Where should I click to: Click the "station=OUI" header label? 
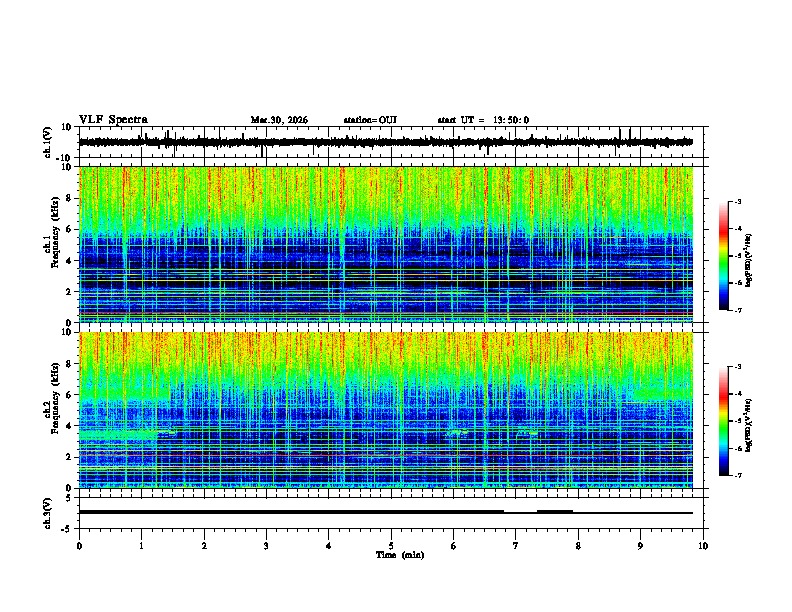(370, 120)
